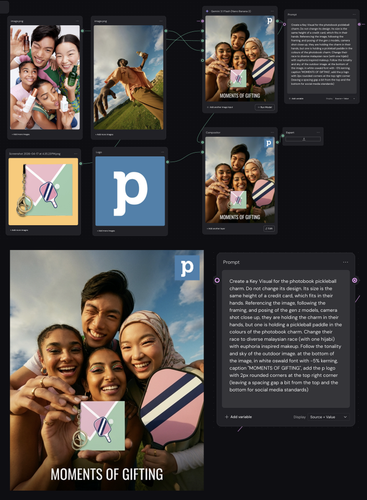Add variable in the small Prompt node
The height and width of the screenshot is (500, 367).
296,99
